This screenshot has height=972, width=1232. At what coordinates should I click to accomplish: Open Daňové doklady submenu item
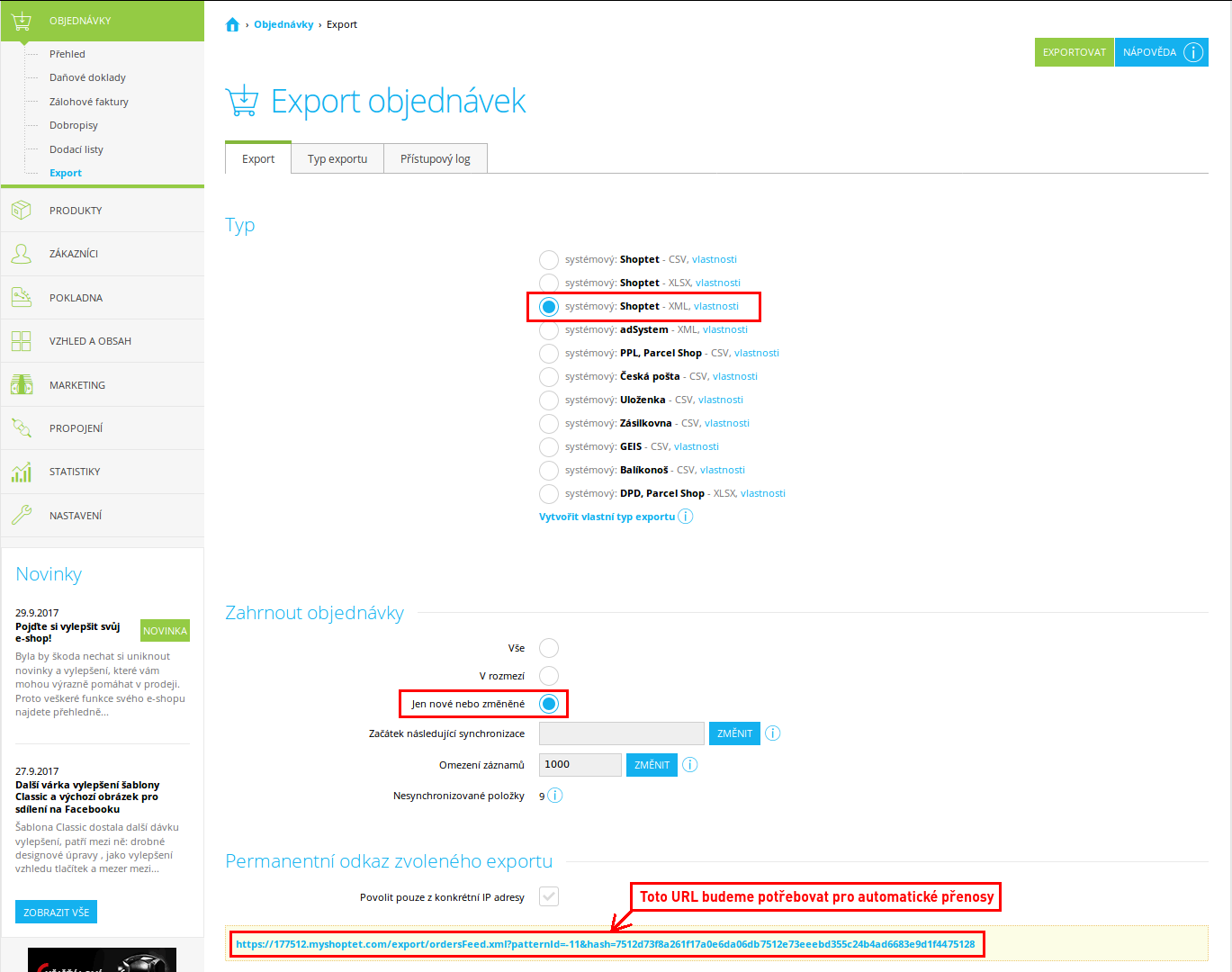(x=87, y=77)
